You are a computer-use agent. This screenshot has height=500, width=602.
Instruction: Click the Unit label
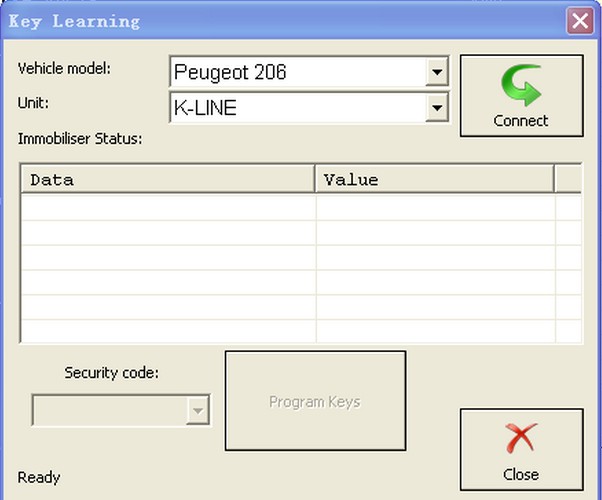coord(33,103)
